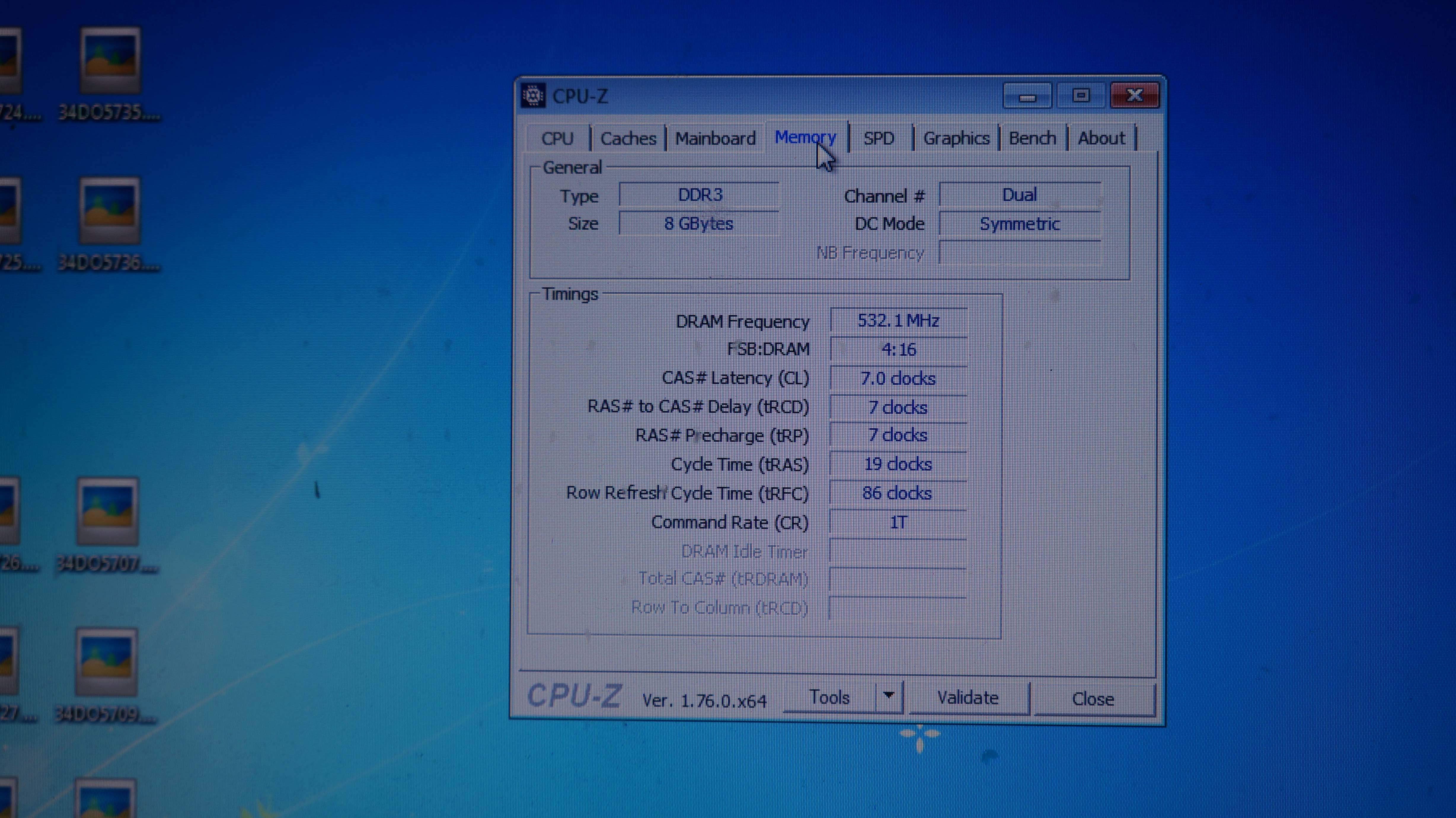
Task: Click the DRAM Frequency value field
Action: (898, 321)
